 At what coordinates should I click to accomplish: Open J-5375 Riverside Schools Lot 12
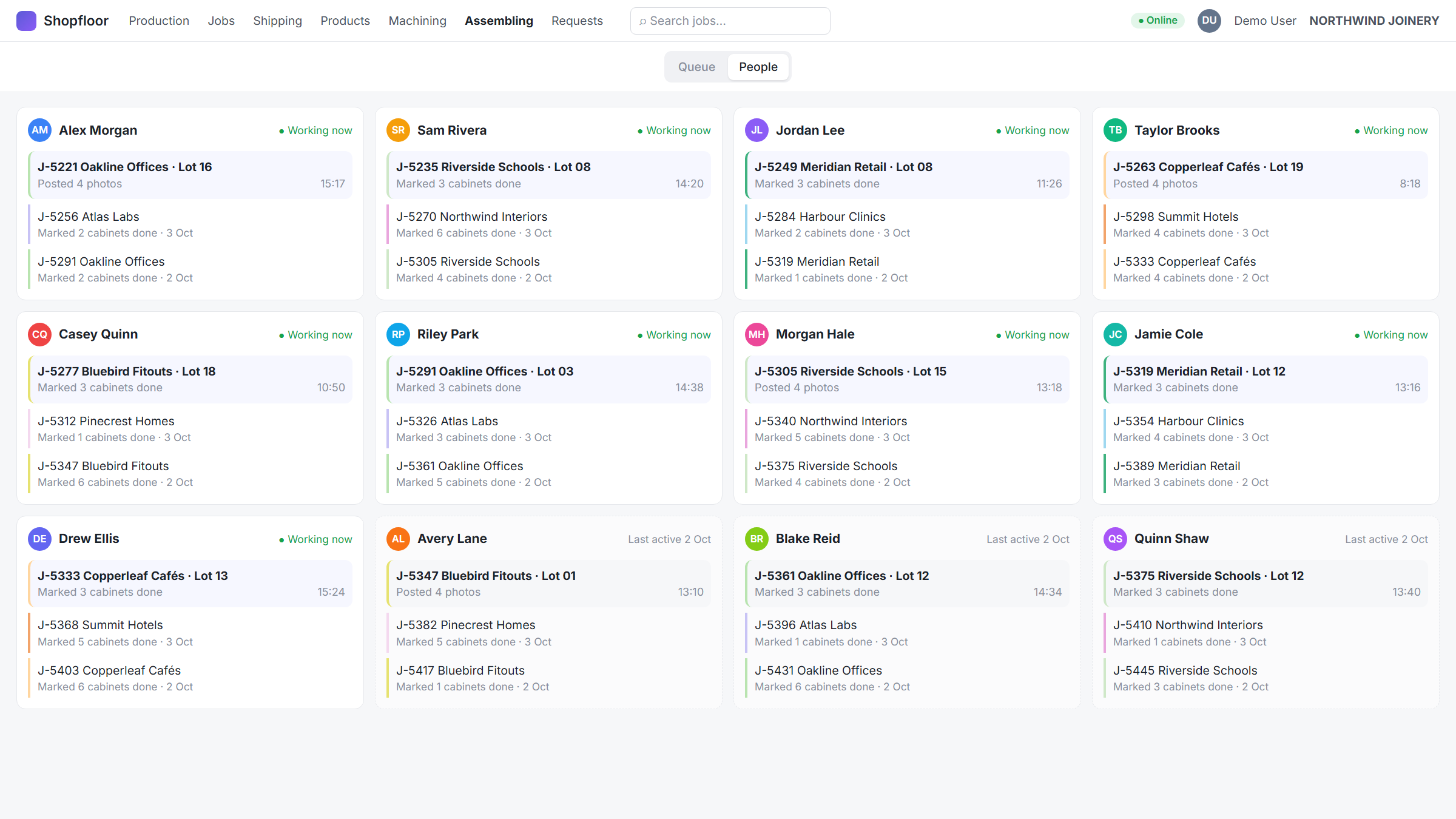tap(1266, 584)
